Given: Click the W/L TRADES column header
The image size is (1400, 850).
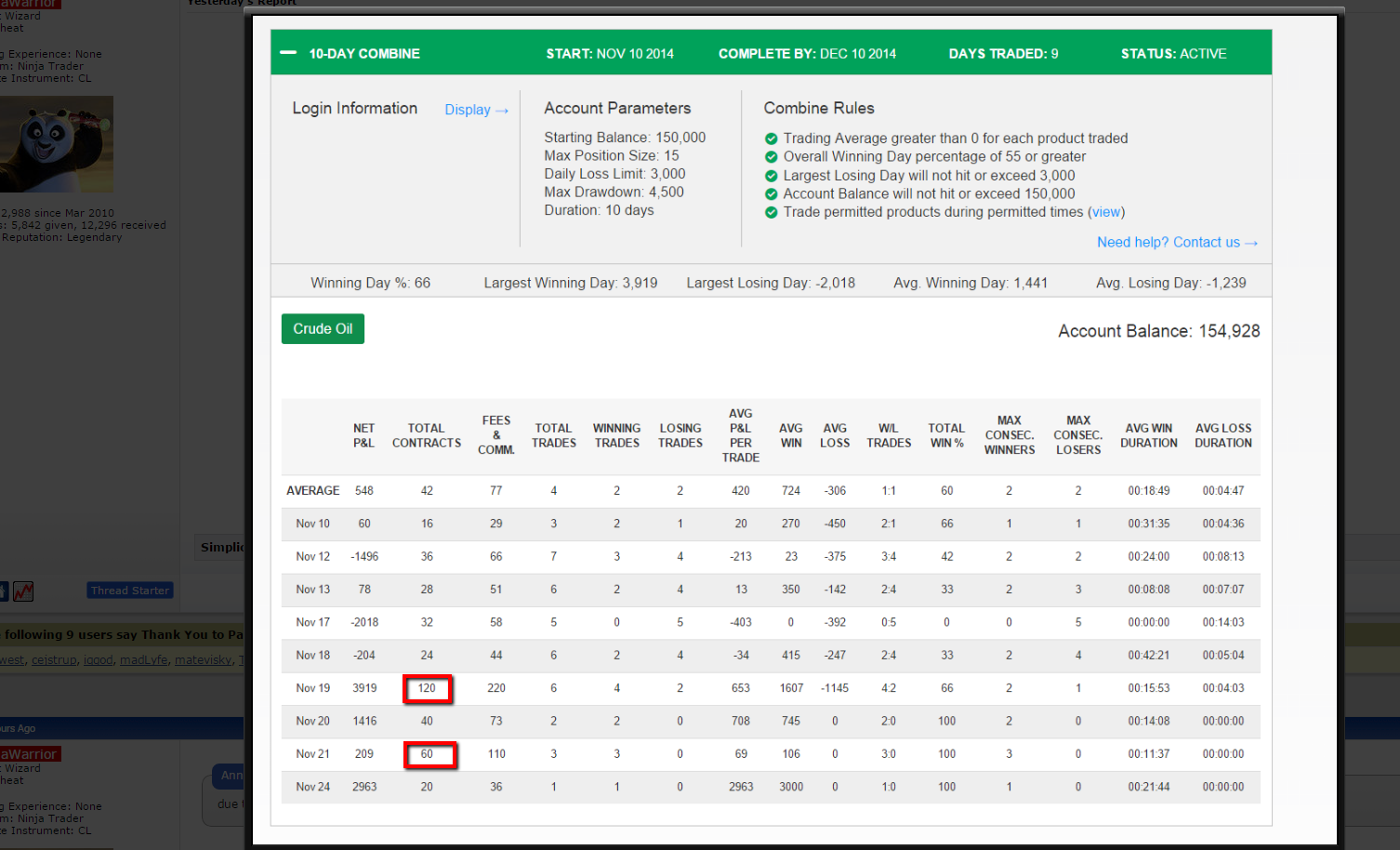Looking at the screenshot, I should [x=889, y=435].
